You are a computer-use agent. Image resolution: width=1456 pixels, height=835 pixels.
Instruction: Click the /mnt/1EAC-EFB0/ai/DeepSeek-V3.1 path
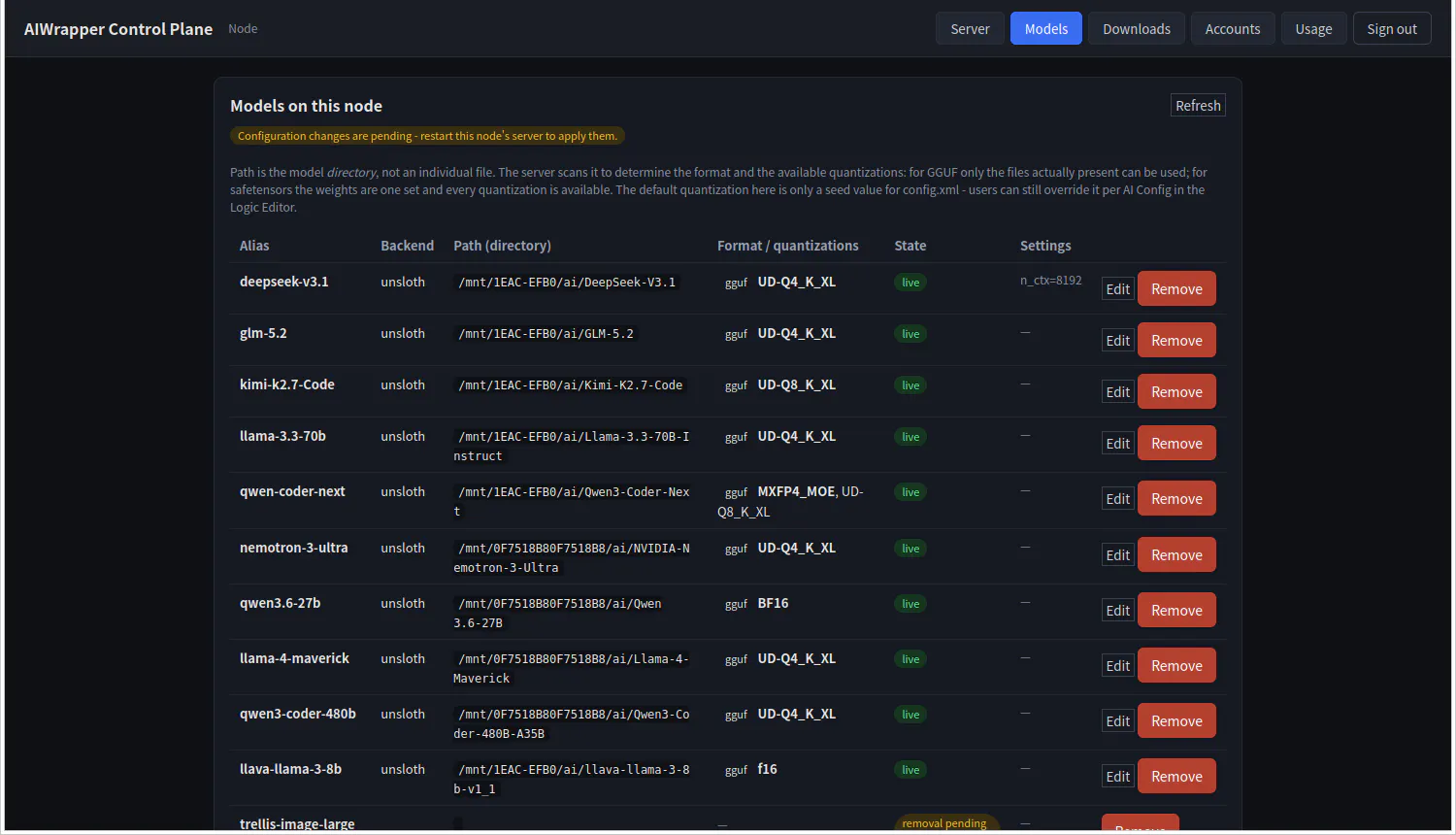(x=567, y=283)
